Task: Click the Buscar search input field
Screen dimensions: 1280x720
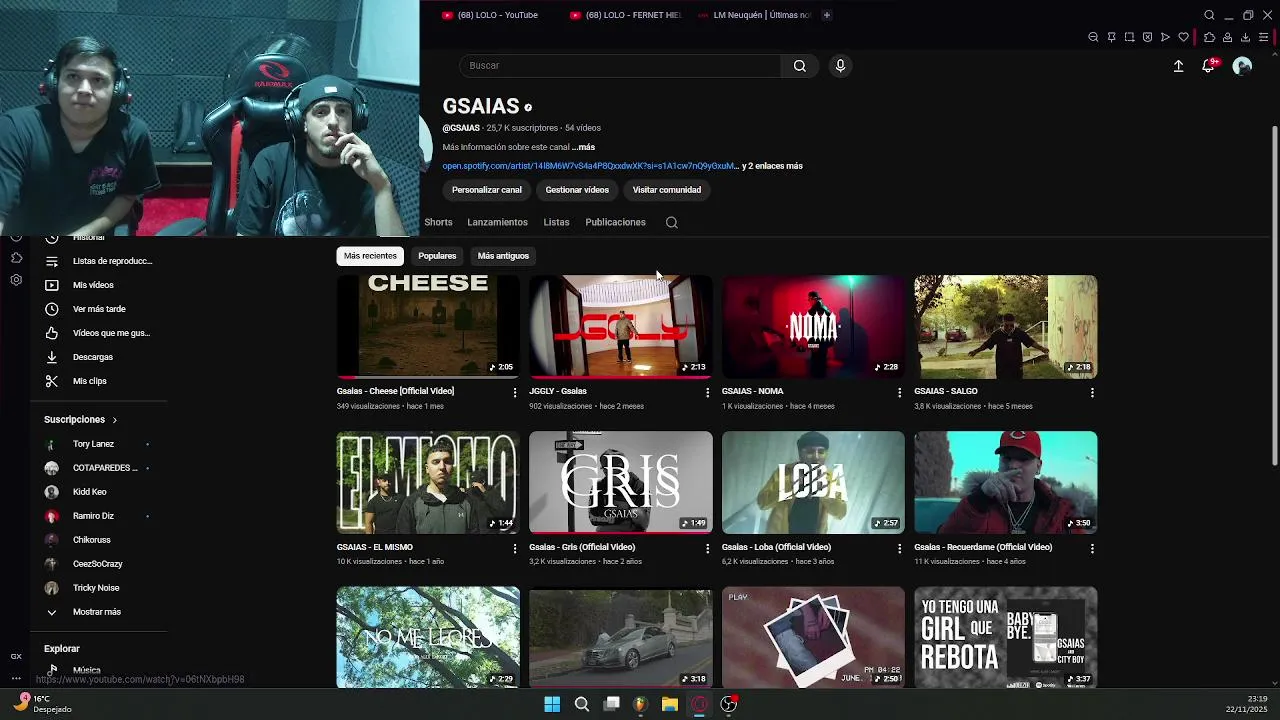Action: [620, 66]
